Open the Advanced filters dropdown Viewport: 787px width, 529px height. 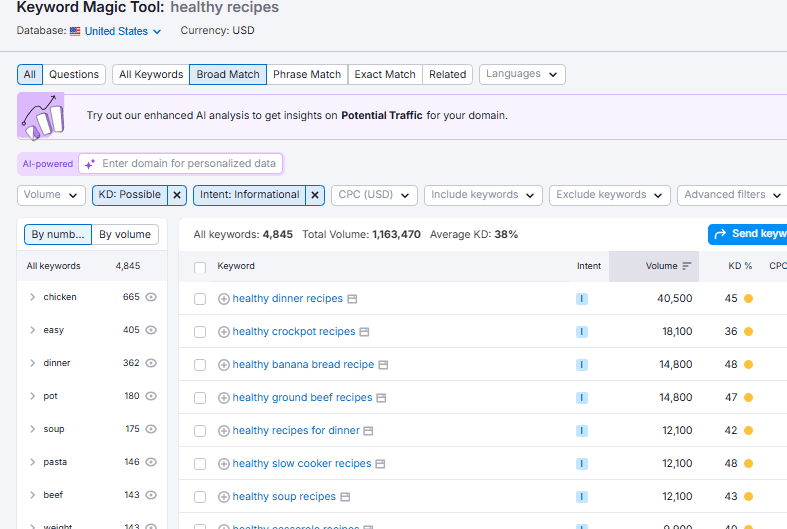point(732,195)
